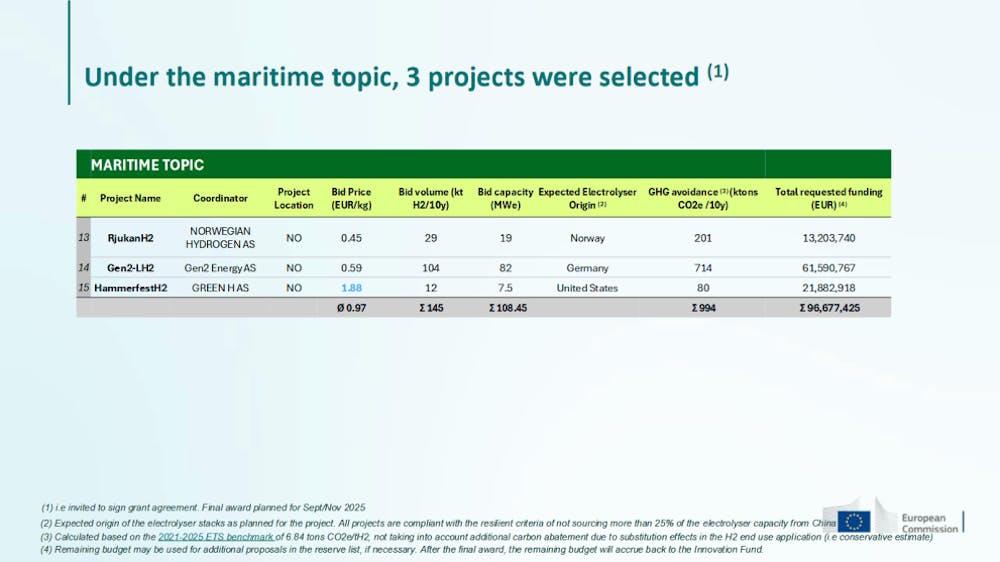Select the slide title about maritime topic

407,77
